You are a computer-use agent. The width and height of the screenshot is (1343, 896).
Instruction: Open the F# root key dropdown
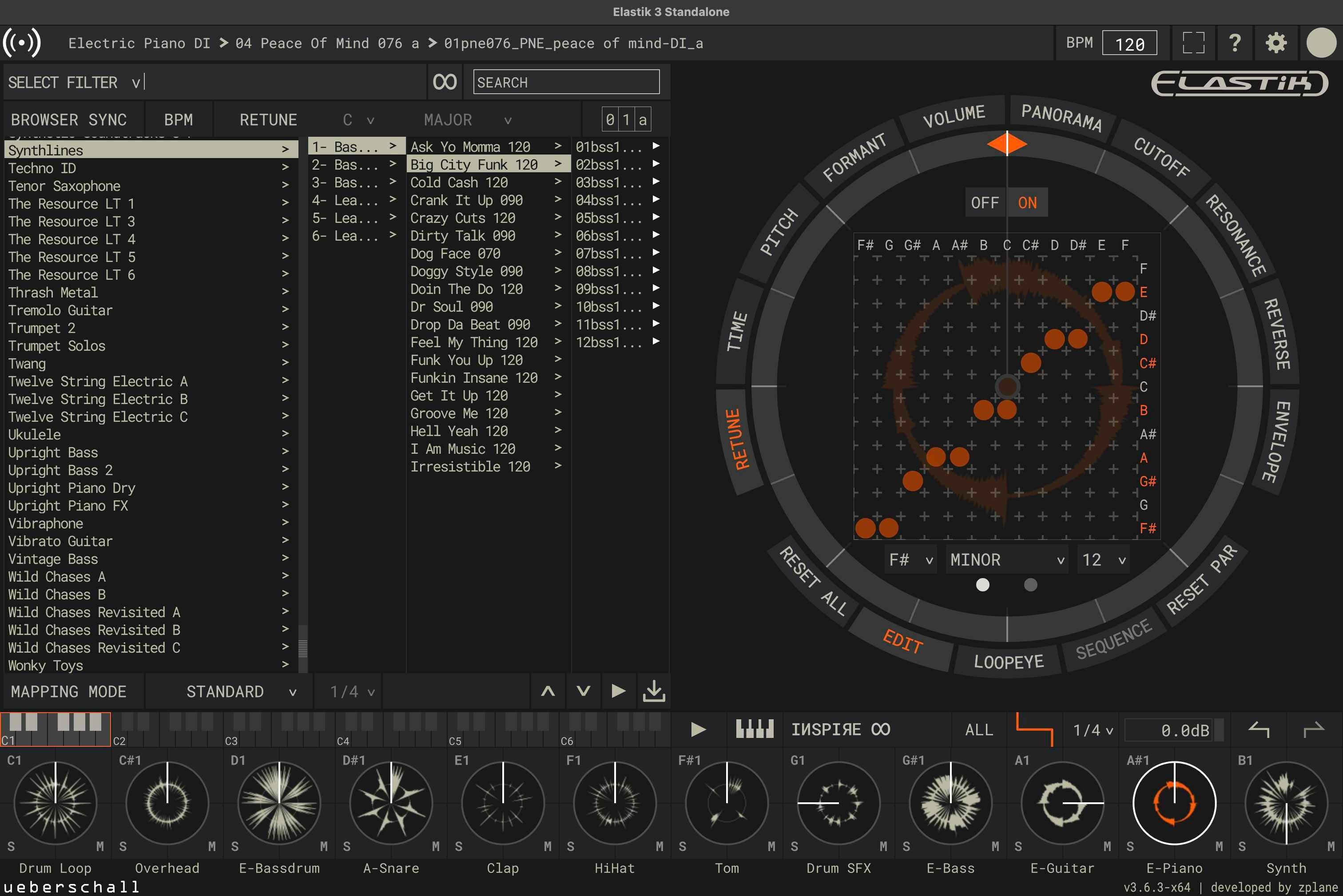click(910, 559)
